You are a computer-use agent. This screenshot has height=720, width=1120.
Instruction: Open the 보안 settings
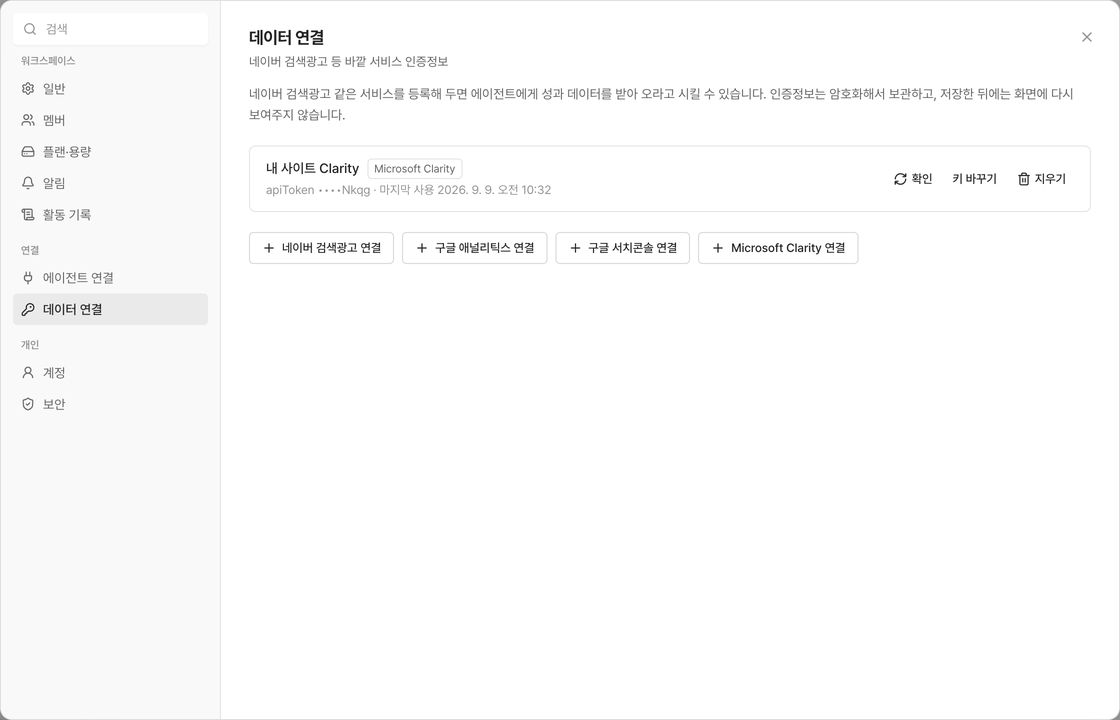click(111, 404)
